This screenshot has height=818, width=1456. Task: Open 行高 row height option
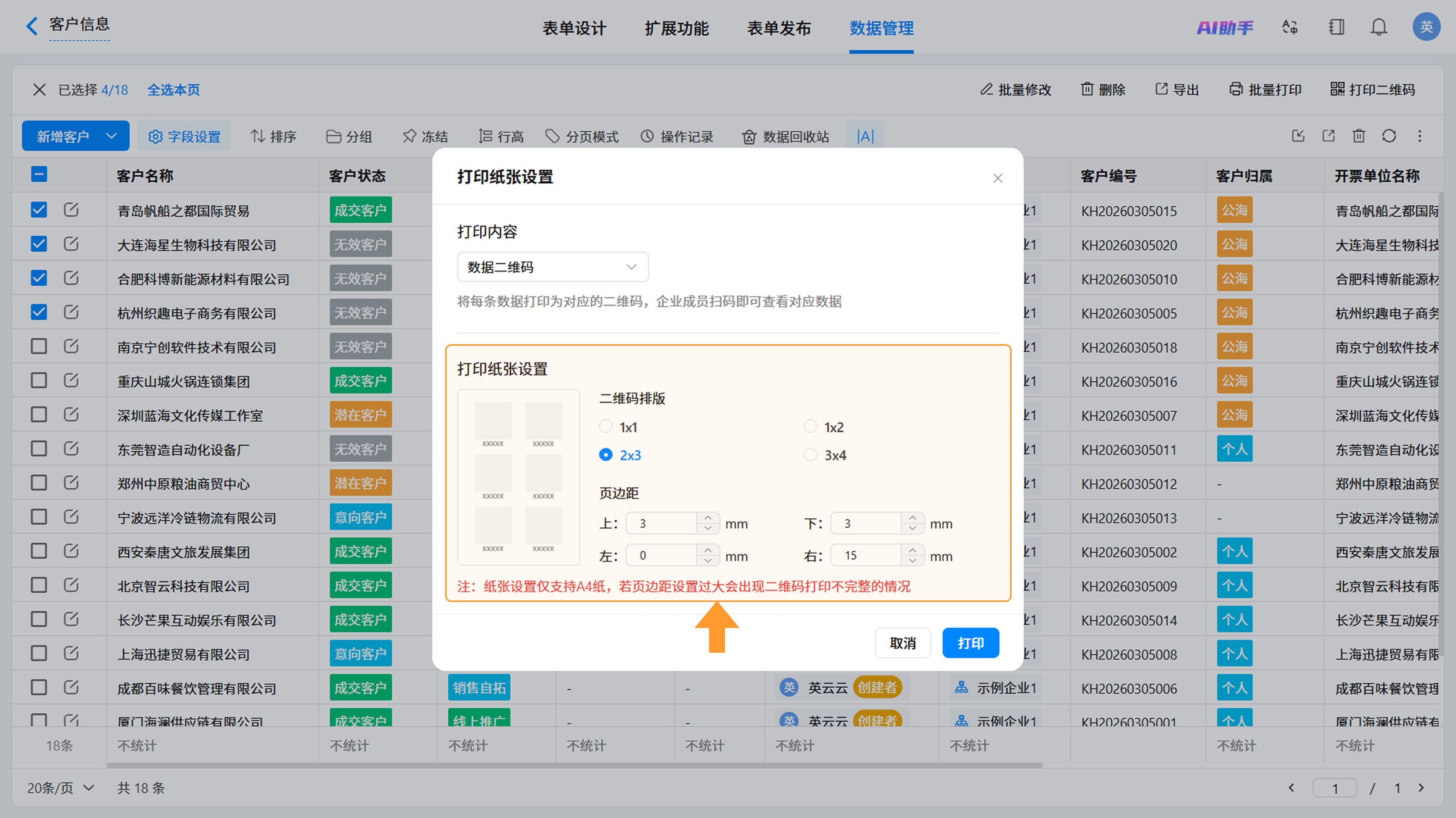501,136
